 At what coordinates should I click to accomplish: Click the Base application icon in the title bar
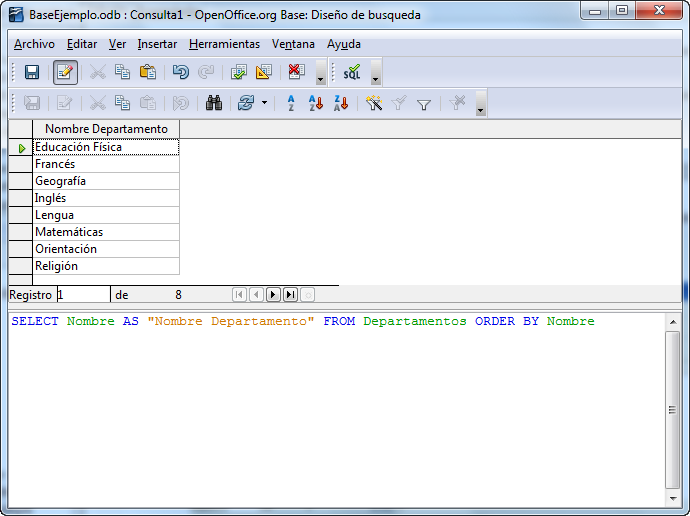16,15
